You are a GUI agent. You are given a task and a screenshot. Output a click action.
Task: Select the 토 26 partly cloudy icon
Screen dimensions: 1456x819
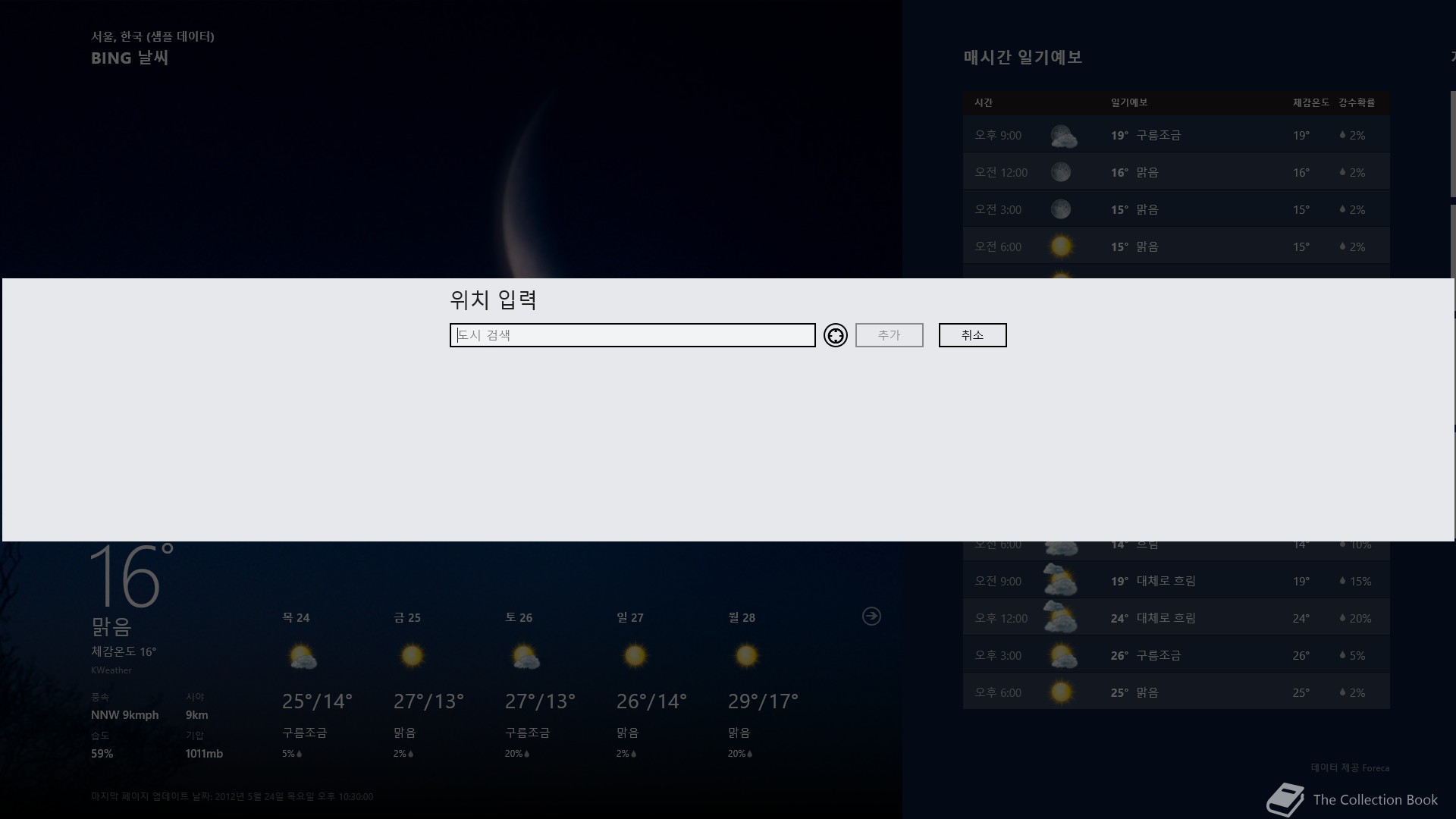(x=525, y=657)
